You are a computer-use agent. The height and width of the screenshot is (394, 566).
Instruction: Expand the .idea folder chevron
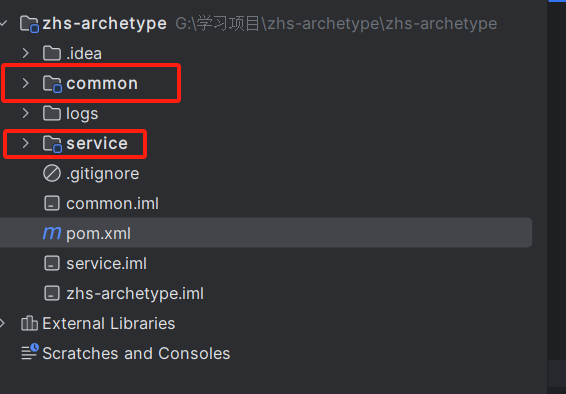click(x=25, y=53)
